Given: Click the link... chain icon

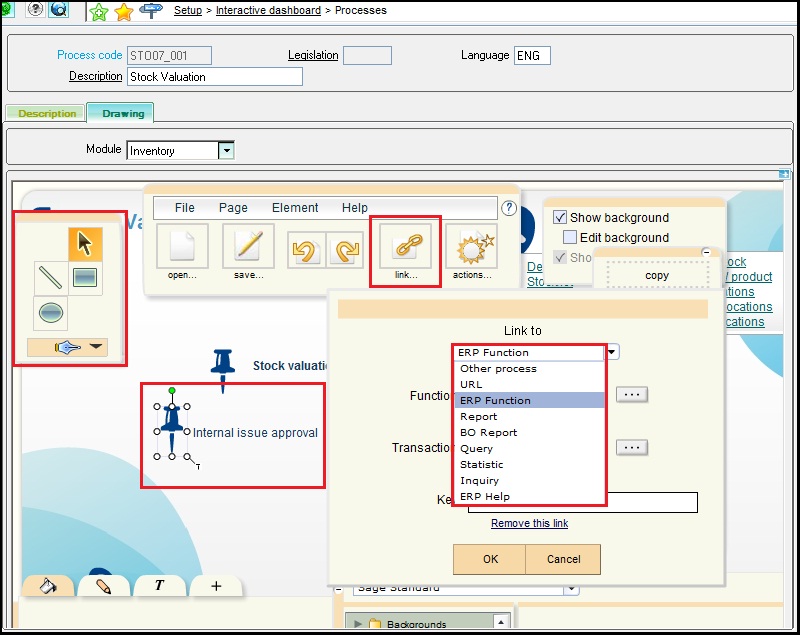Looking at the screenshot, I should pos(406,246).
